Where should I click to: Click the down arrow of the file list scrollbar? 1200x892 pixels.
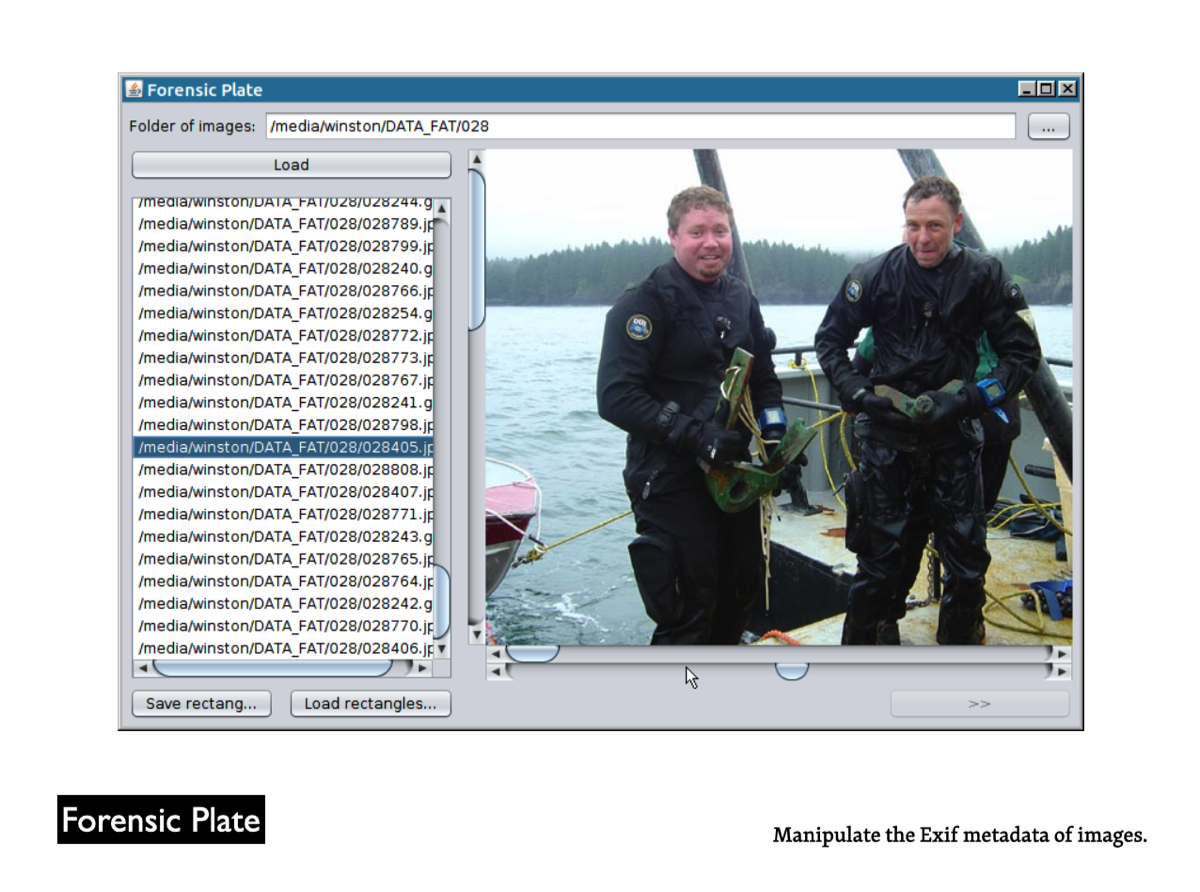[442, 649]
